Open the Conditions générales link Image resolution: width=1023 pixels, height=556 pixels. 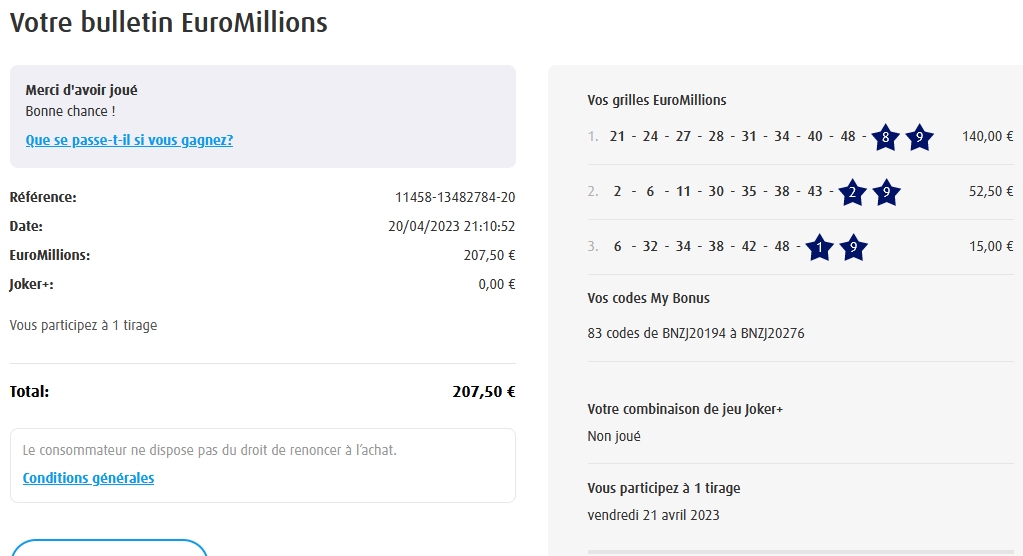tap(88, 478)
